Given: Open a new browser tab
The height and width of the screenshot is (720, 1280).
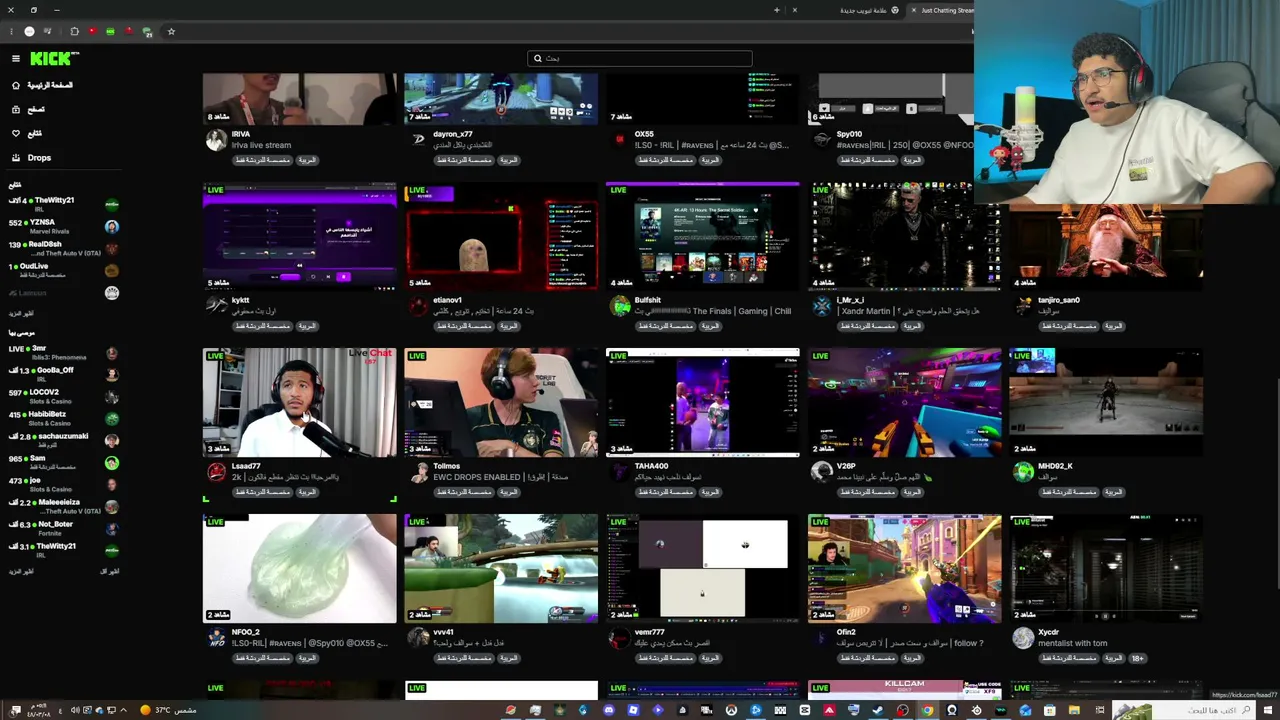Looking at the screenshot, I should pyautogui.click(x=777, y=10).
